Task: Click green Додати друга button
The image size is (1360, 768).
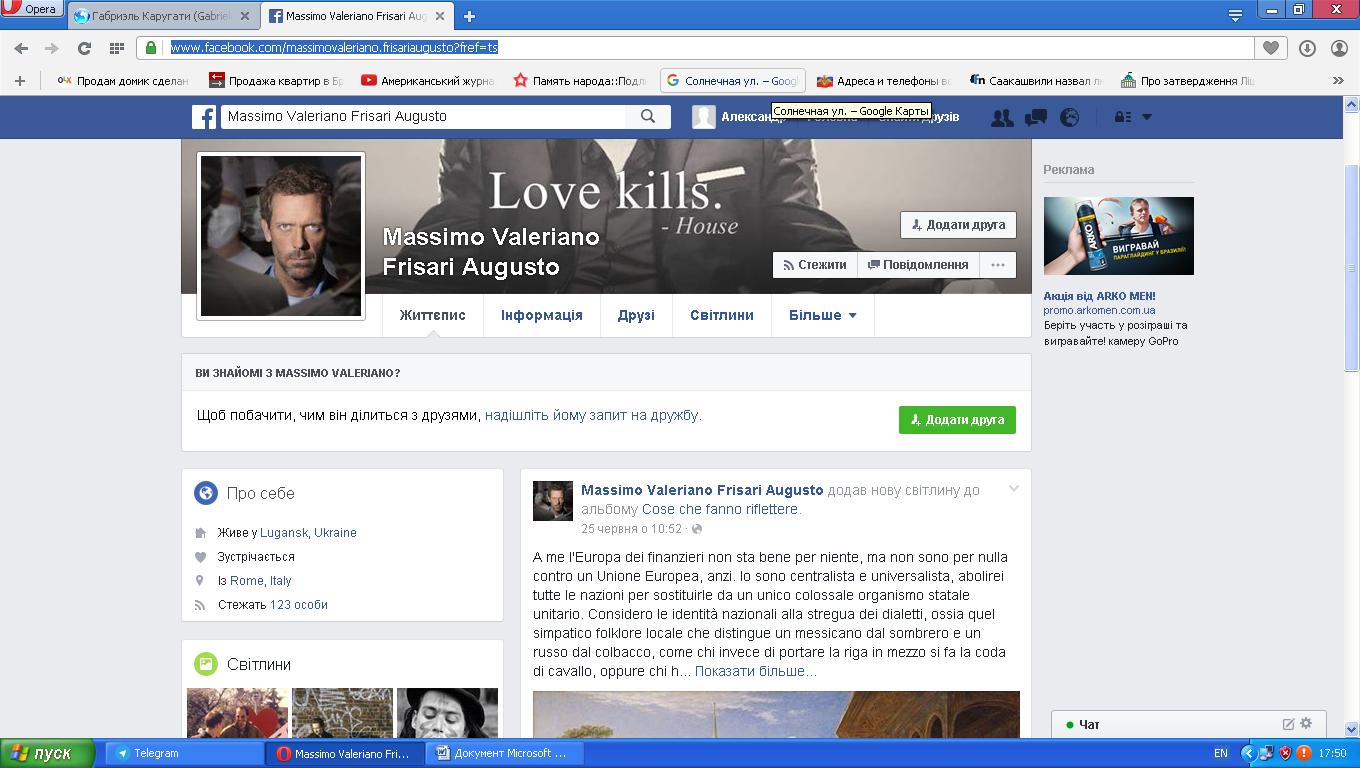Action: pos(957,420)
